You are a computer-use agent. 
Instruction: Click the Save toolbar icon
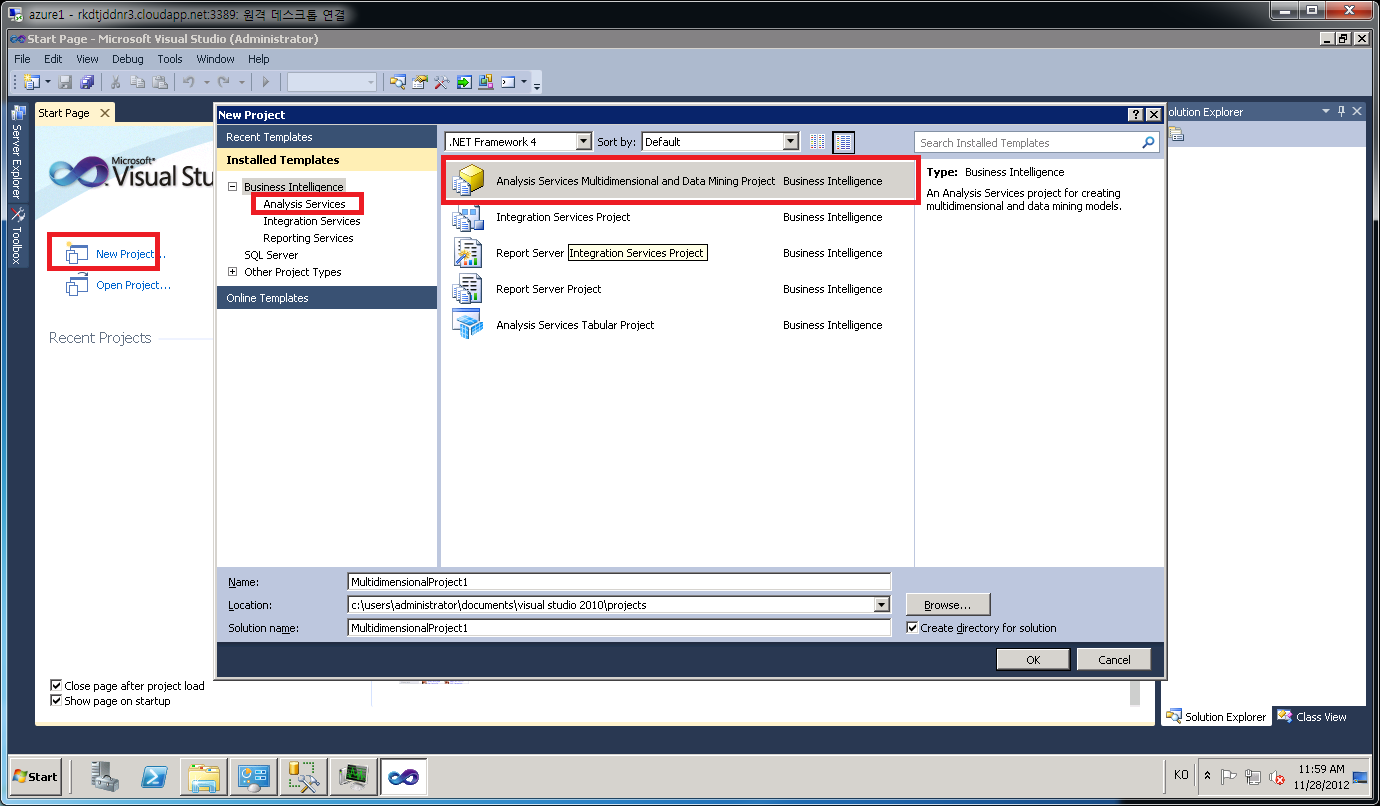[x=65, y=82]
